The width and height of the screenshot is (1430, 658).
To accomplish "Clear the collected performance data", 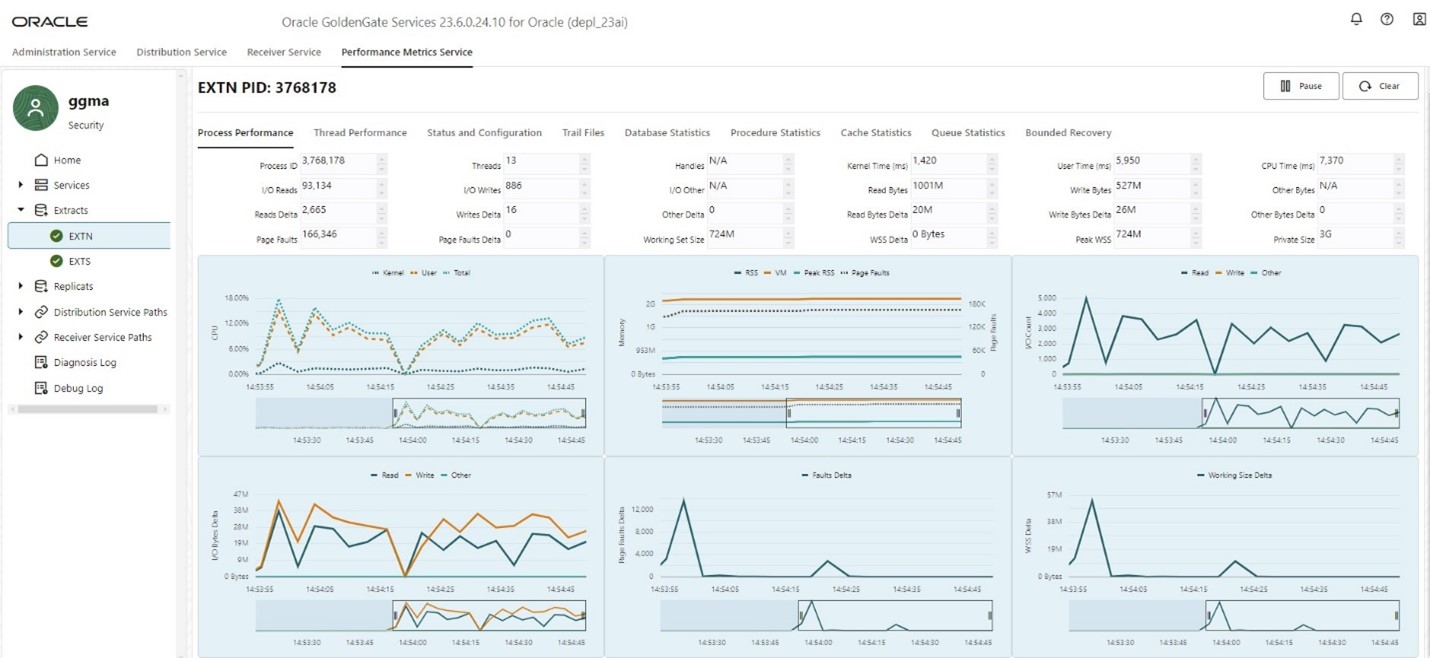I will 1380,86.
